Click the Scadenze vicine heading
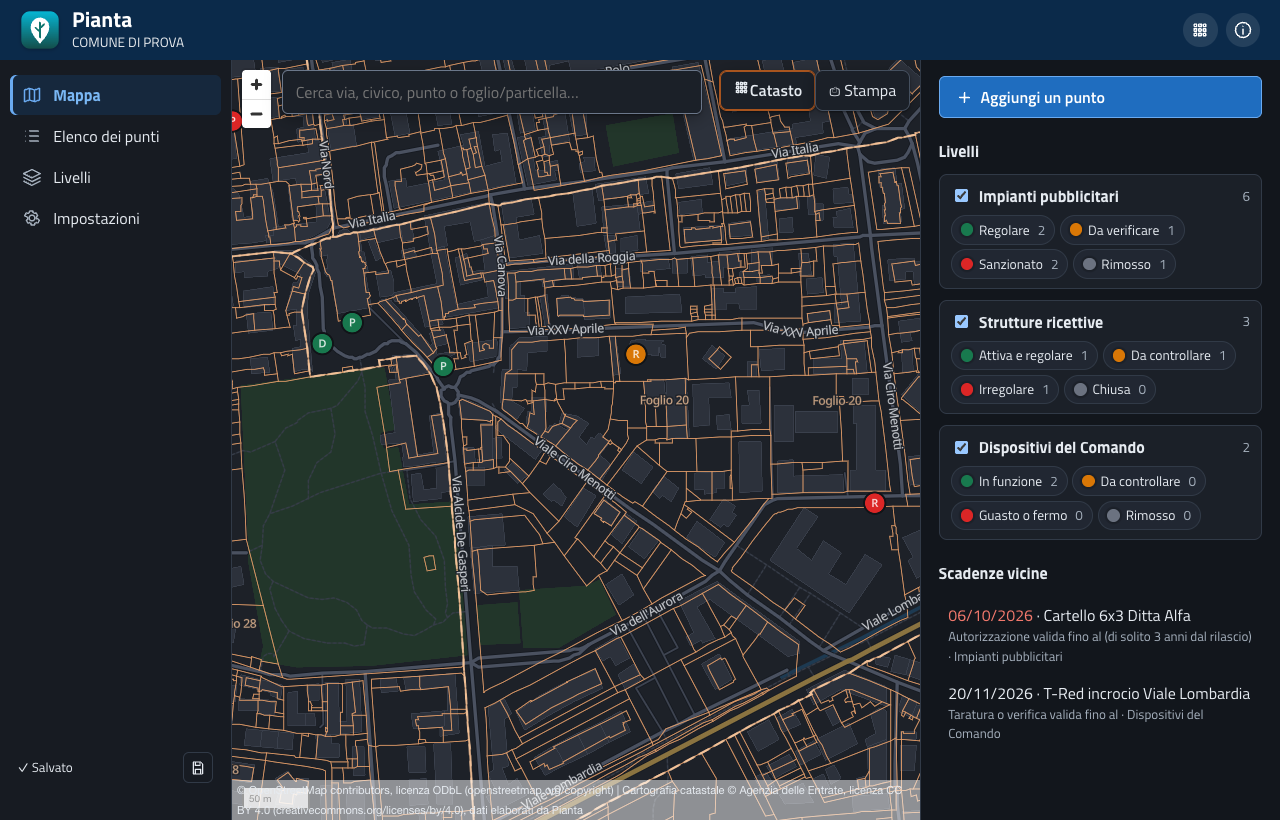 [993, 573]
